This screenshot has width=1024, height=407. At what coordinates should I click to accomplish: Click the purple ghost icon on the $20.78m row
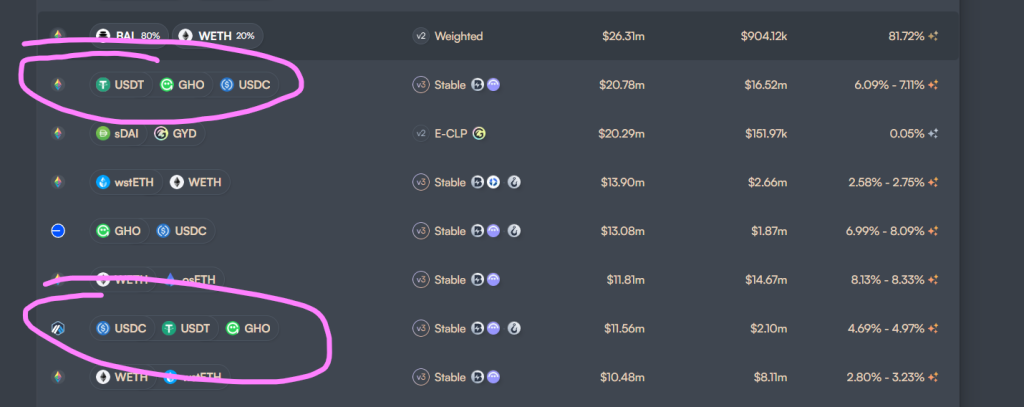click(494, 85)
